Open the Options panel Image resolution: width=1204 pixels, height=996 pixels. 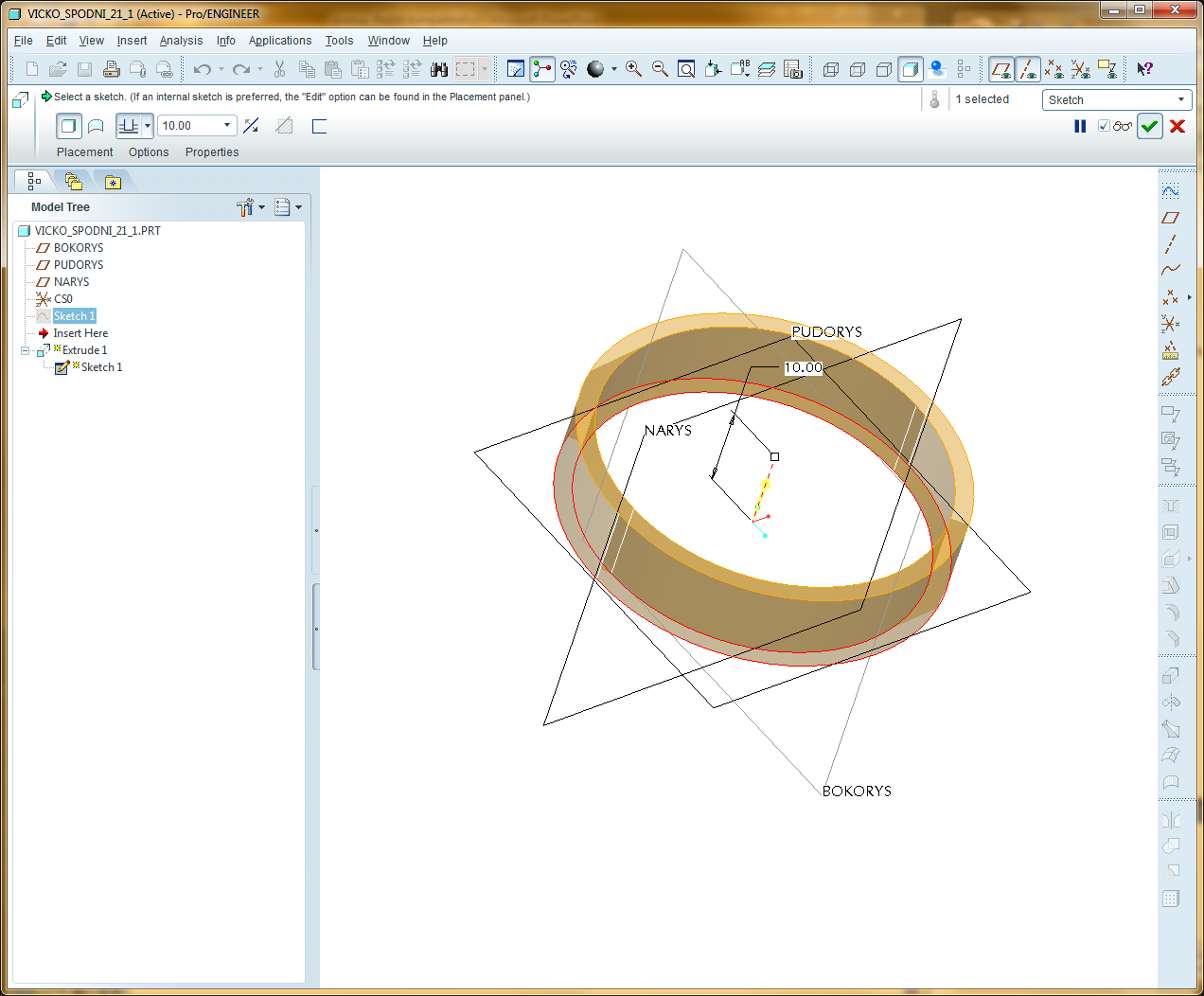pos(149,152)
